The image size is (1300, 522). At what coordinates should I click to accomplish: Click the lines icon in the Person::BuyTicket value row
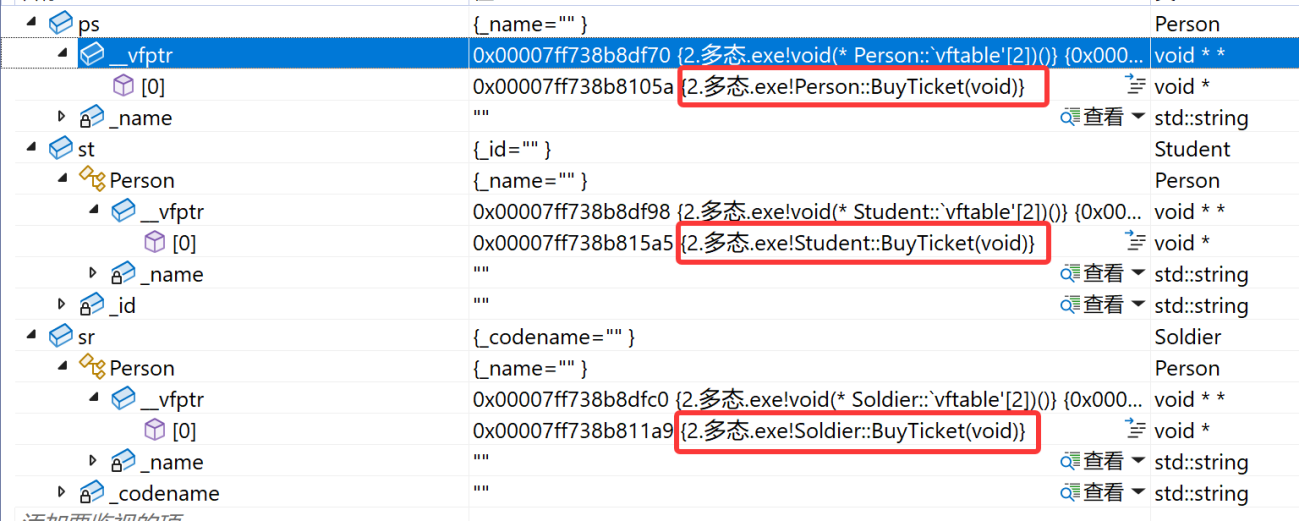1135,86
